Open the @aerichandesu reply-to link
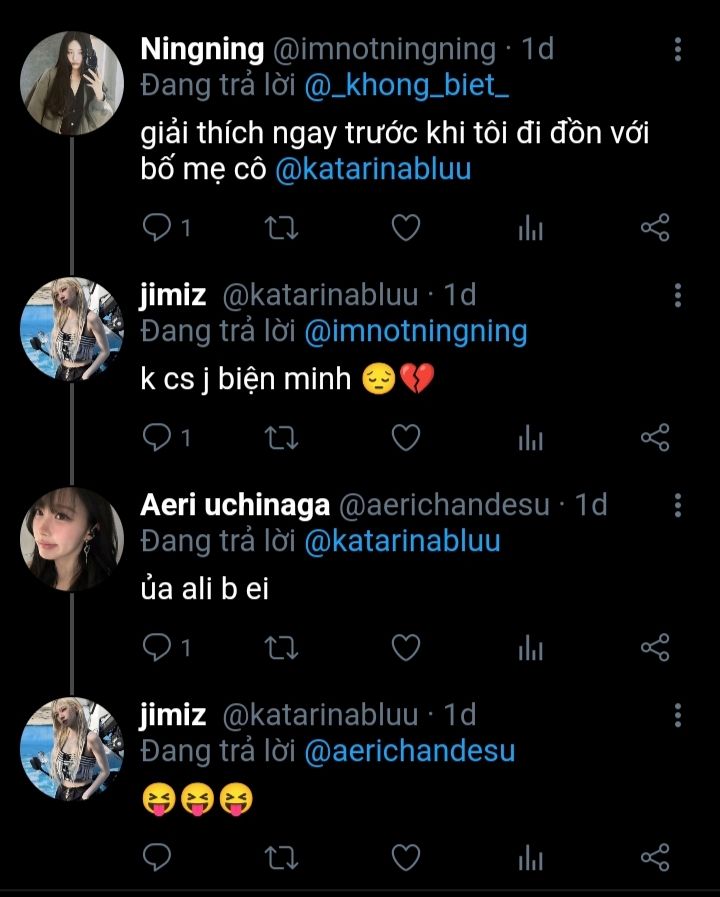This screenshot has height=897, width=720. coord(408,751)
